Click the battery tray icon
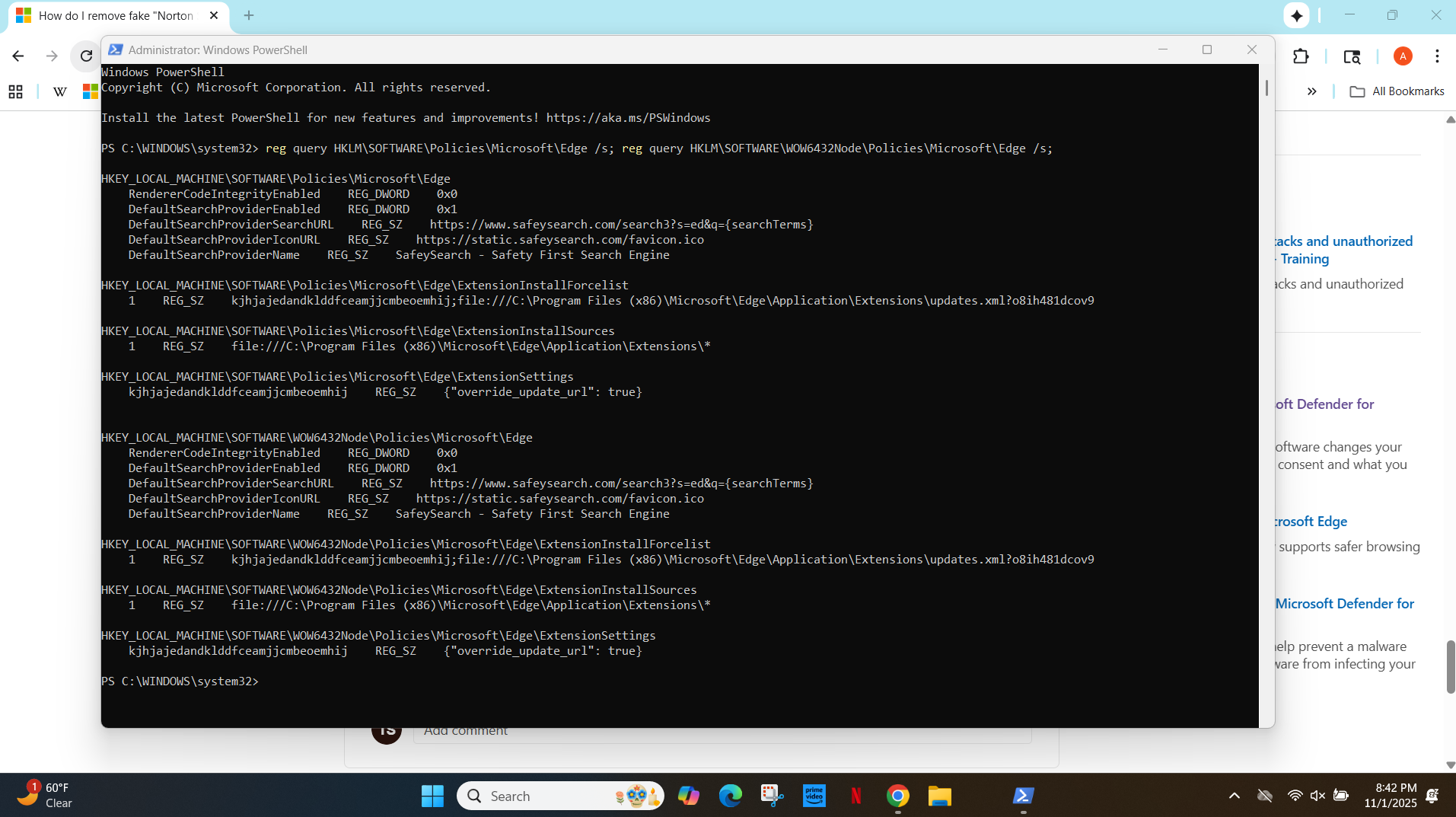The image size is (1456, 817). click(x=1341, y=796)
